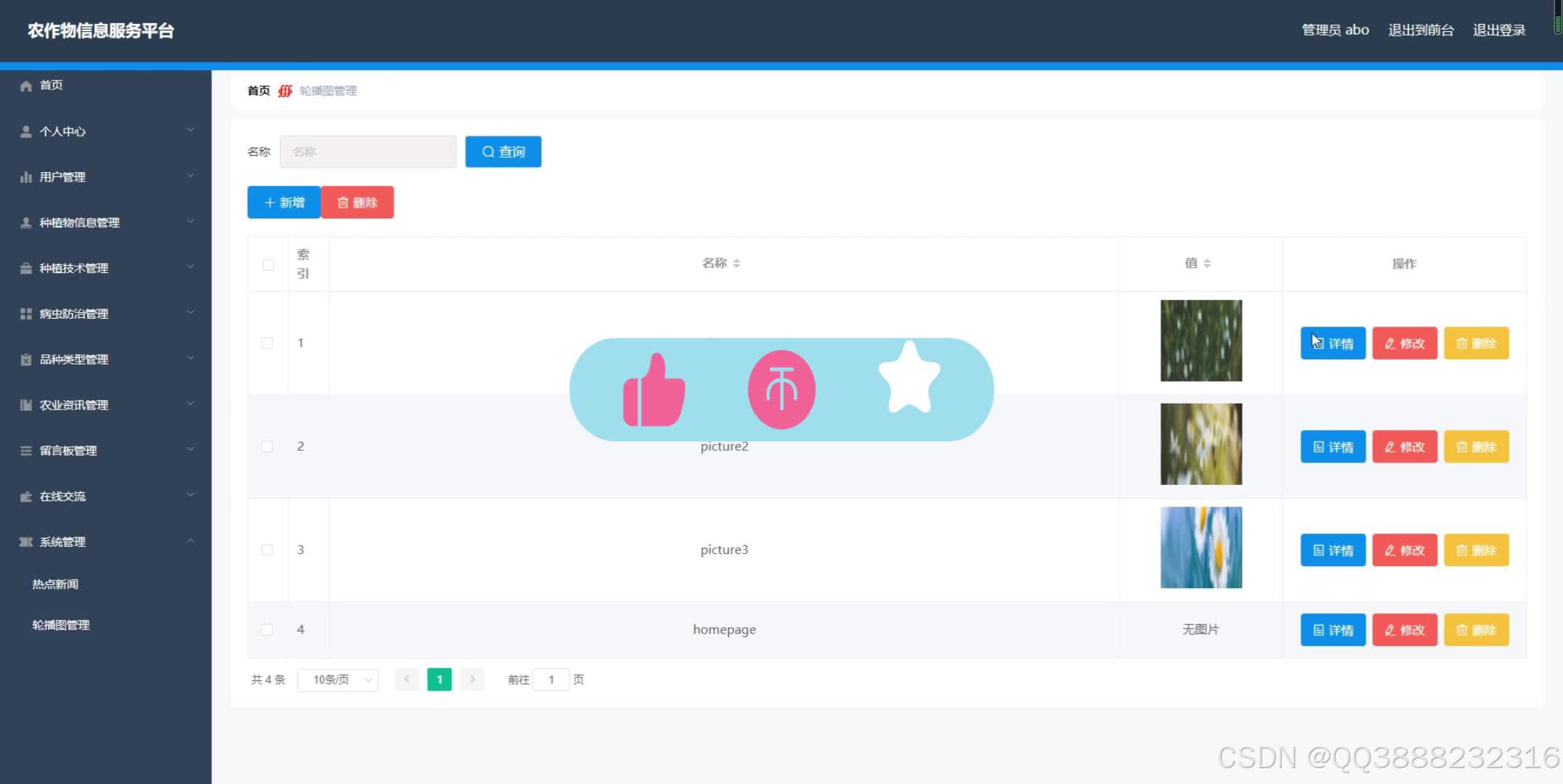This screenshot has width=1563, height=784.
Task: Open the picture3 flower thumbnail
Action: (1201, 547)
